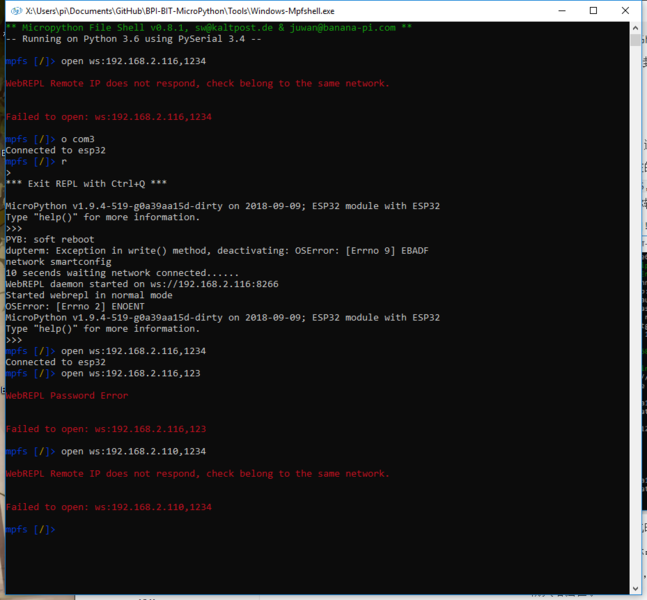Click the green Micropython File Shell banner
The height and width of the screenshot is (600, 647).
point(209,28)
